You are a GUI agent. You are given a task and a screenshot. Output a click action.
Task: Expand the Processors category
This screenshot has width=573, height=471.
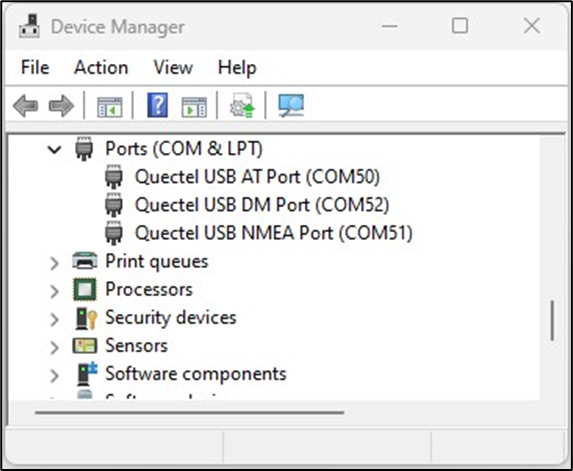click(x=54, y=291)
